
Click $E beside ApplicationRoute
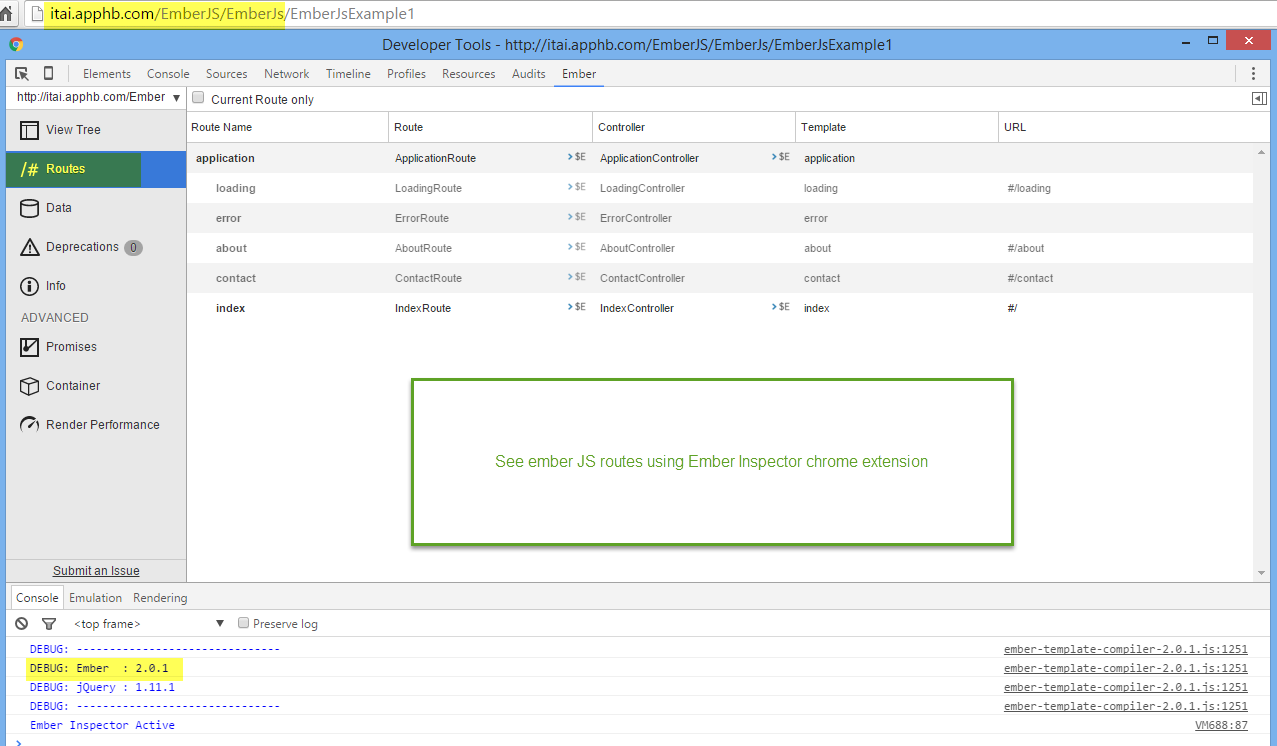[578, 157]
